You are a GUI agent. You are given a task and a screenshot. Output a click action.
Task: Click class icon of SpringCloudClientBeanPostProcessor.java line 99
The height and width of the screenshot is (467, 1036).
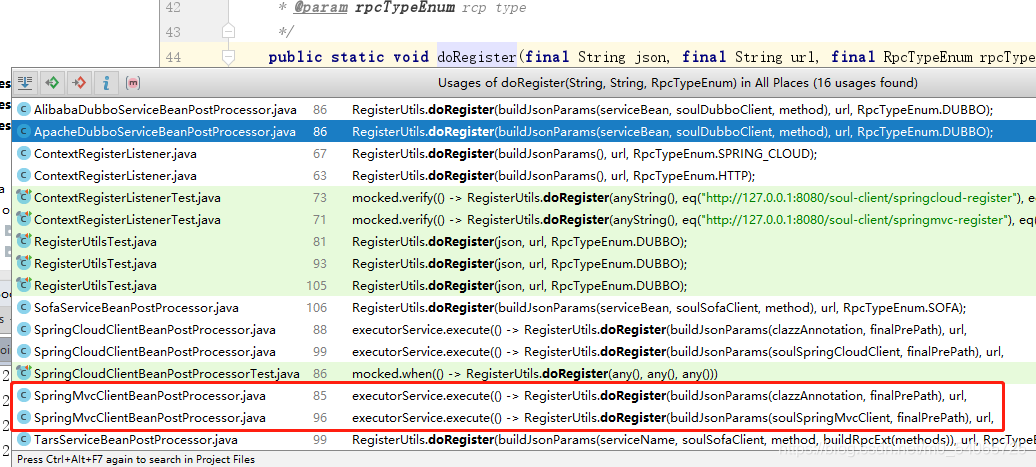click(x=24, y=351)
